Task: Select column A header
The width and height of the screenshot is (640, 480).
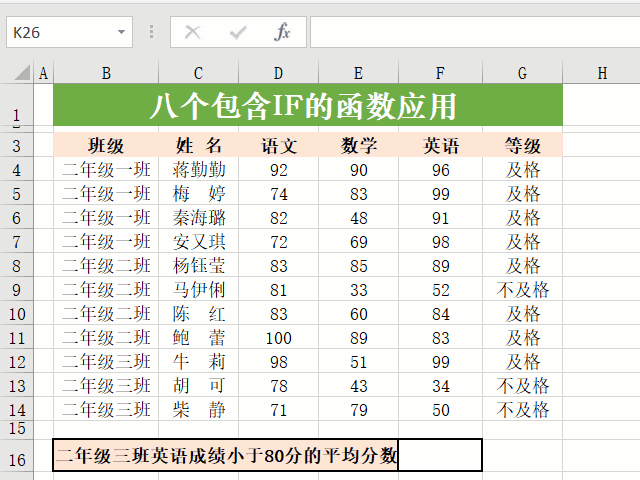Action: 43,73
